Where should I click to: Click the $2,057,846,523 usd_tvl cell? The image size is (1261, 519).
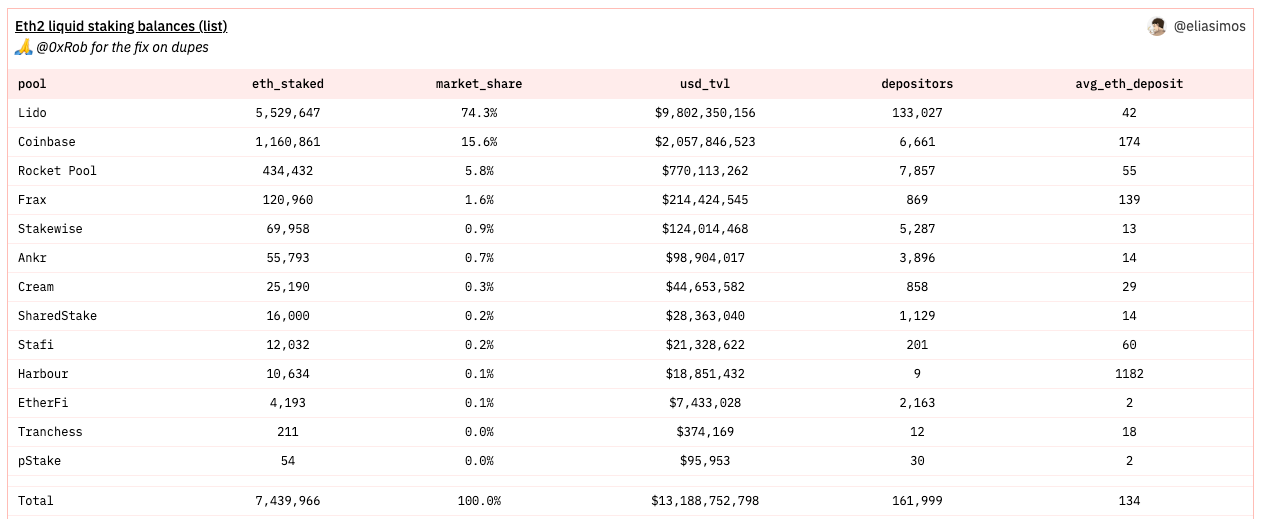[x=705, y=142]
